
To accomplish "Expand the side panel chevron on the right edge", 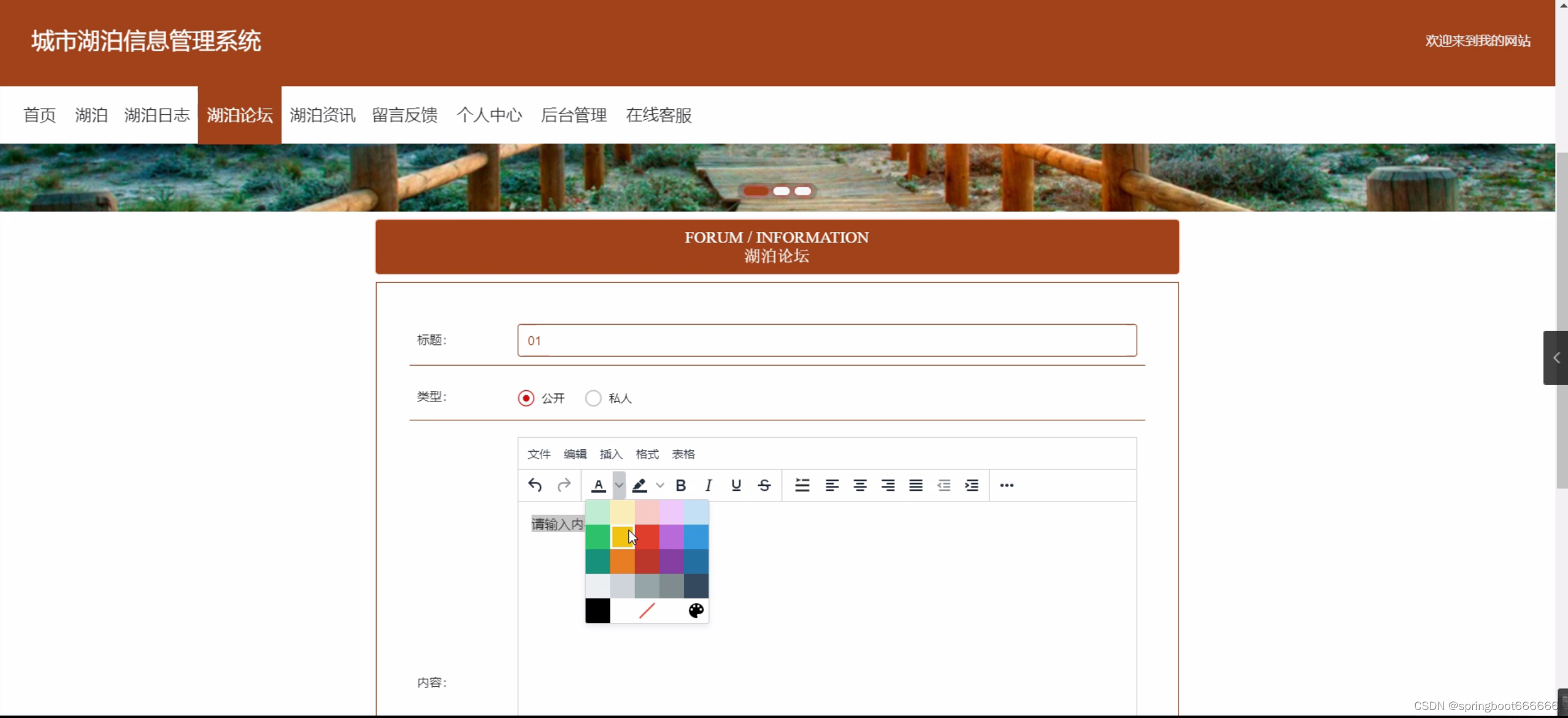I will [1556, 358].
